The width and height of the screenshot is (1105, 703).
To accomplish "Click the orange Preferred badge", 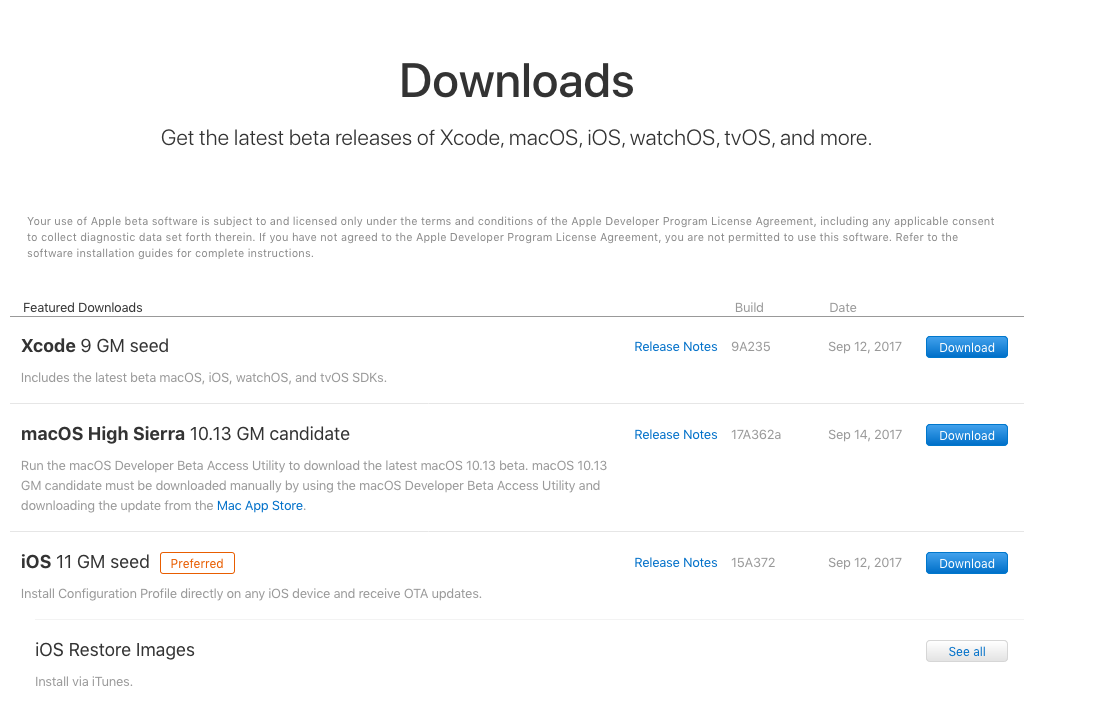I will pos(197,563).
